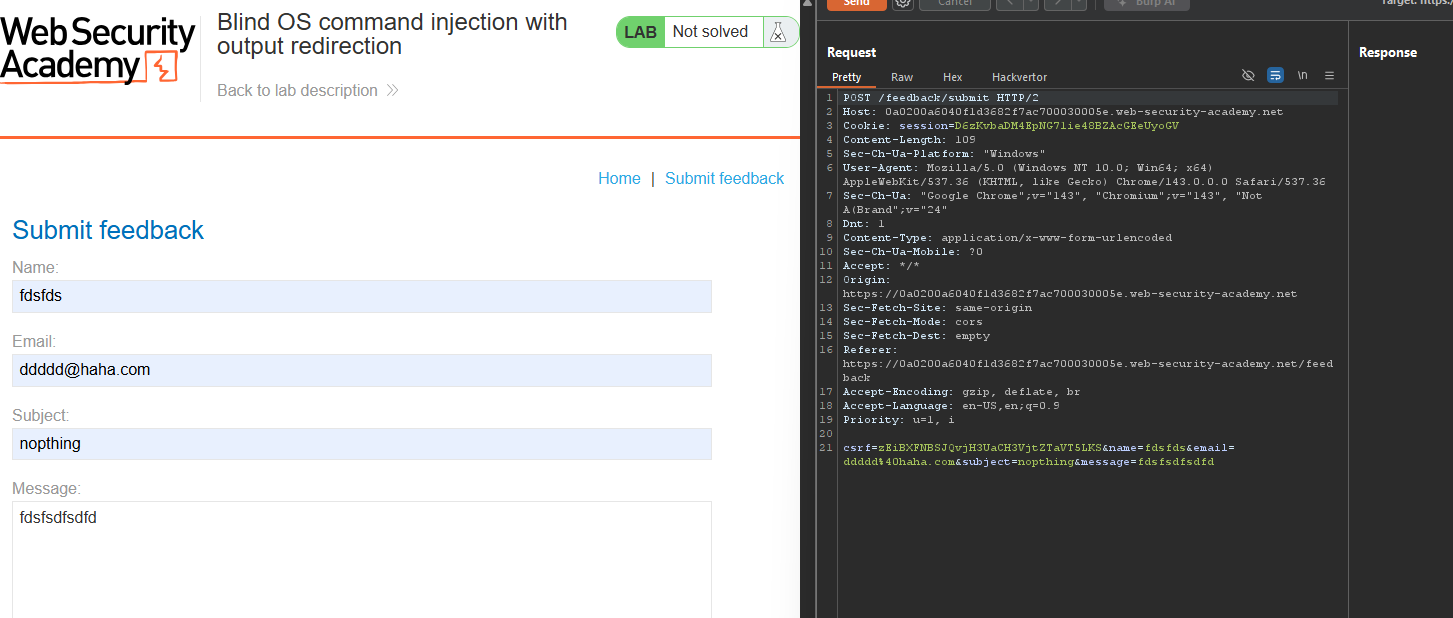Click the Sec-Ch-Ua-Mobile: ?0 line
The height and width of the screenshot is (618, 1453).
click(913, 252)
